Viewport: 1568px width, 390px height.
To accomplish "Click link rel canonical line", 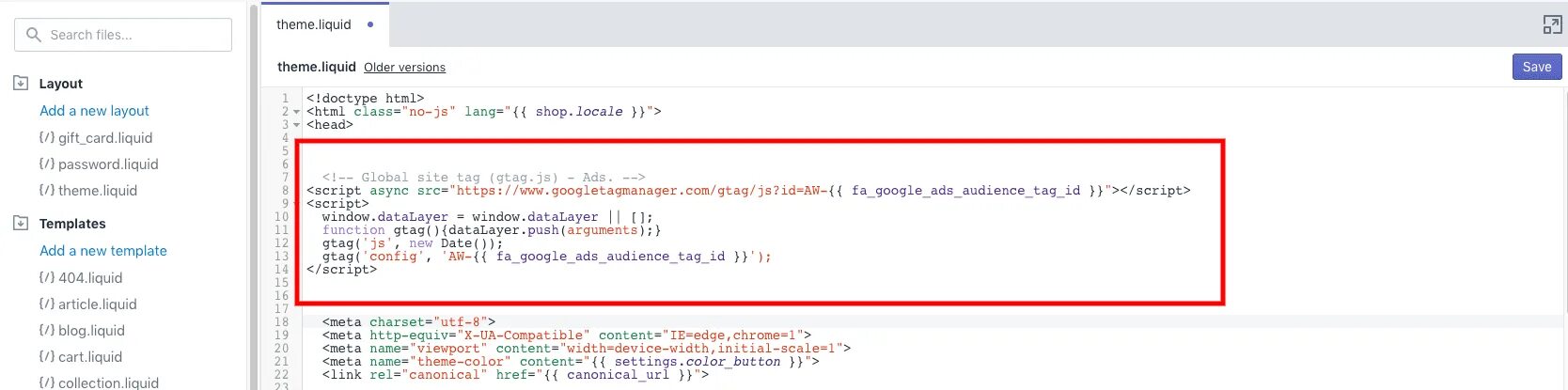I will point(515,375).
